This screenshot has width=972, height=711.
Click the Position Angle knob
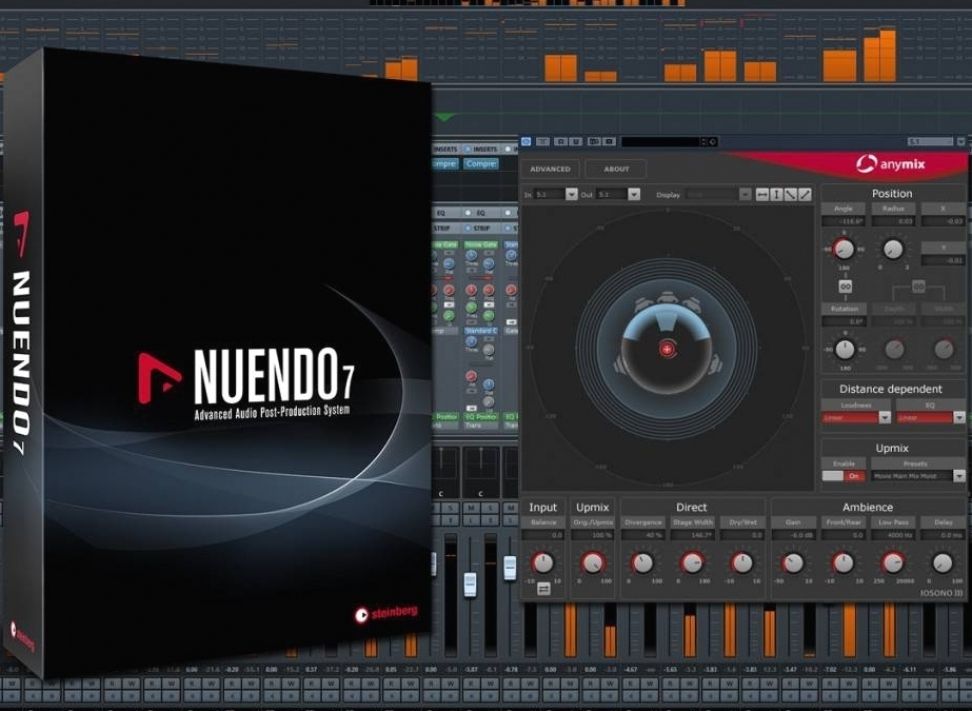843,249
